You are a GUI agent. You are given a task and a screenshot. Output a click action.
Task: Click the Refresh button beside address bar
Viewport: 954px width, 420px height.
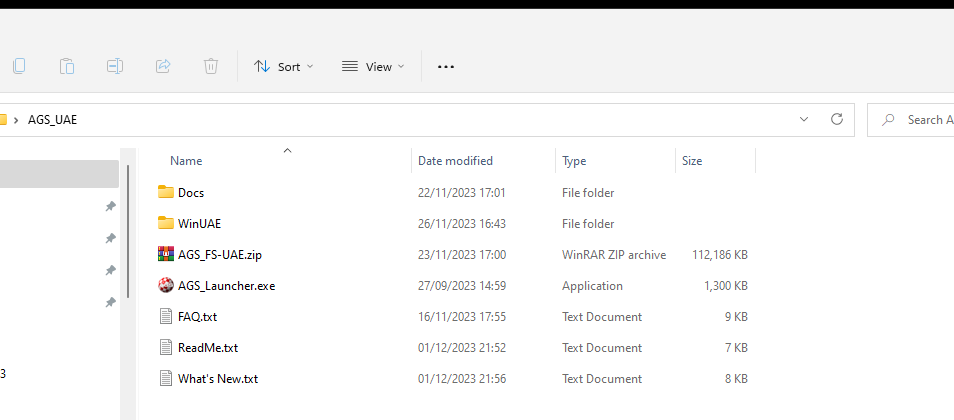click(837, 119)
